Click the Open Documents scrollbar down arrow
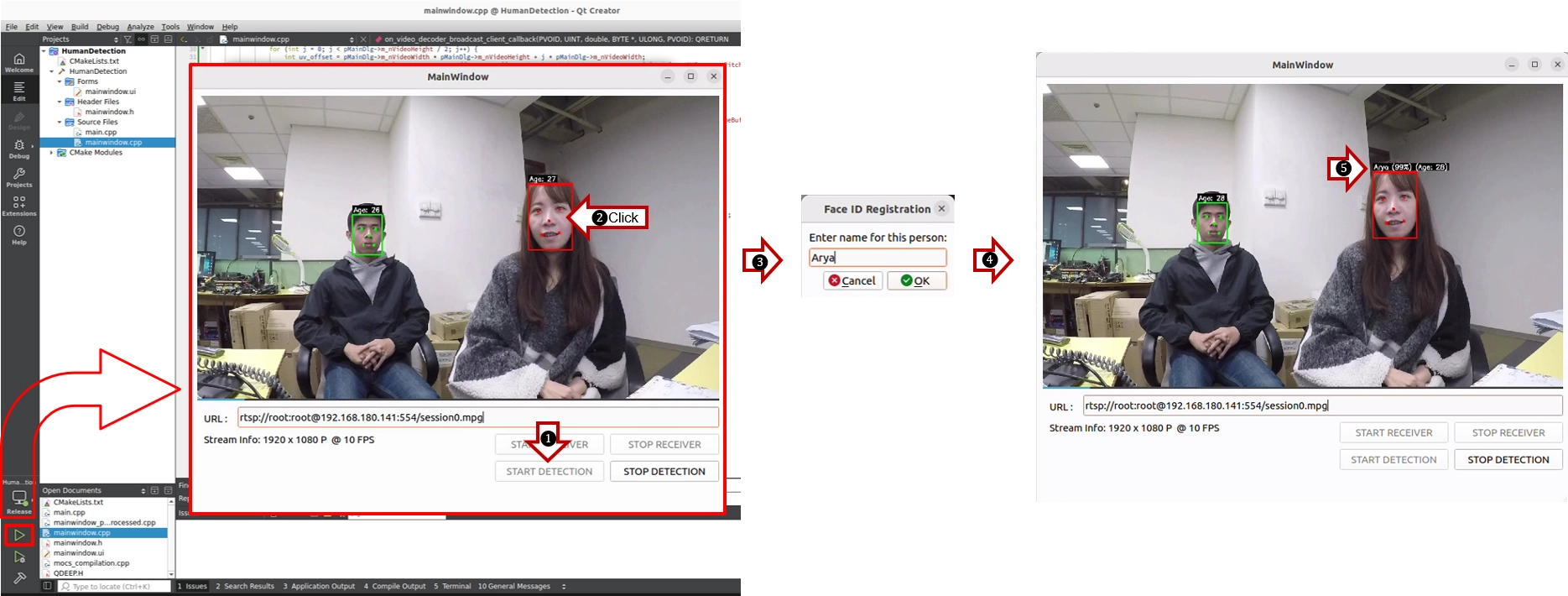Screen dimensions: 1568x596 (x=172, y=574)
